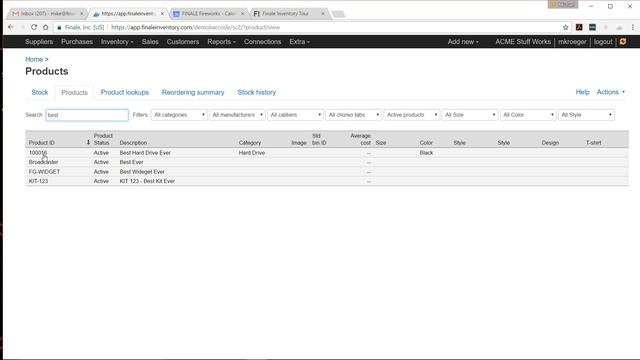640x360 pixels.
Task: Open the Customers menu
Action: (182, 42)
